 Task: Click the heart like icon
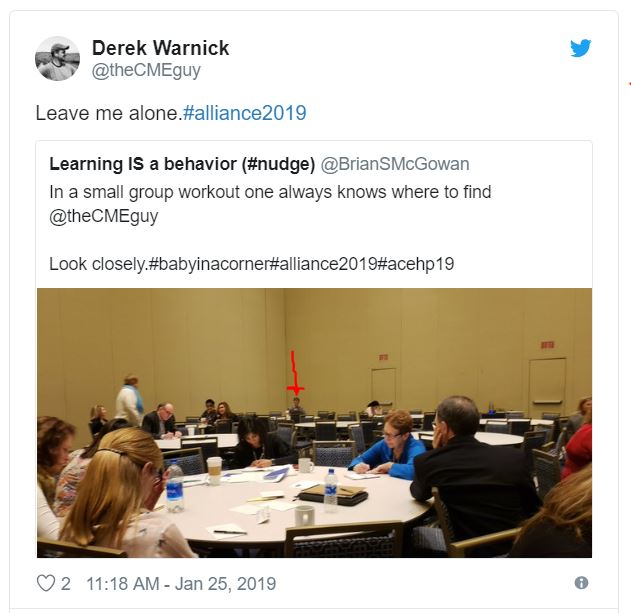point(45,583)
